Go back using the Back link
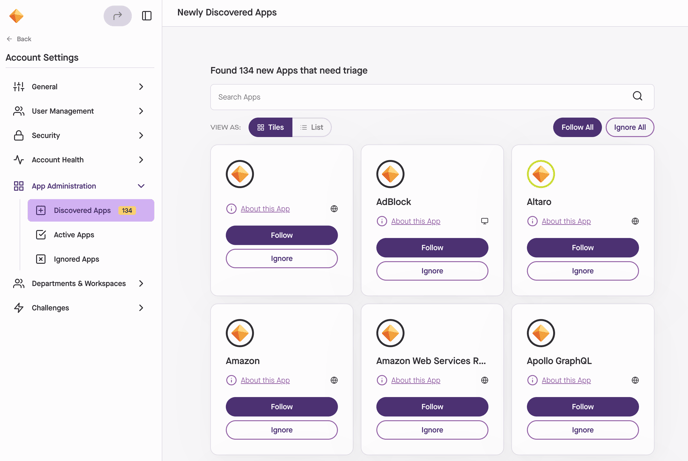The image size is (688, 461). [19, 39]
